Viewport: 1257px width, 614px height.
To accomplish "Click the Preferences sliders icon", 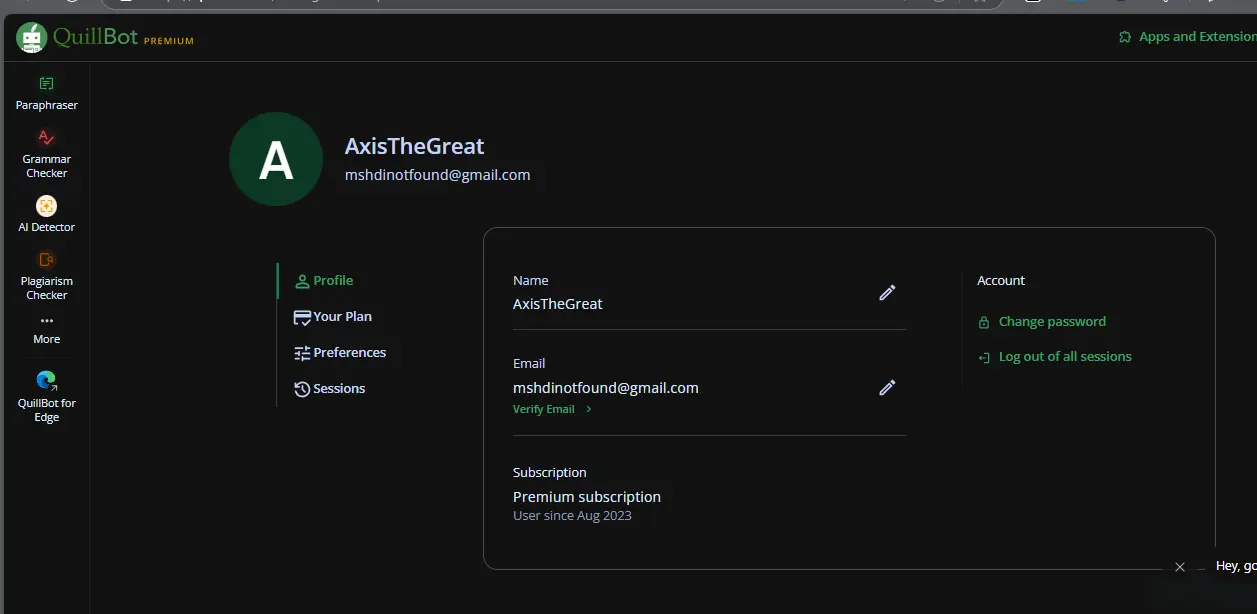I will click(x=302, y=353).
